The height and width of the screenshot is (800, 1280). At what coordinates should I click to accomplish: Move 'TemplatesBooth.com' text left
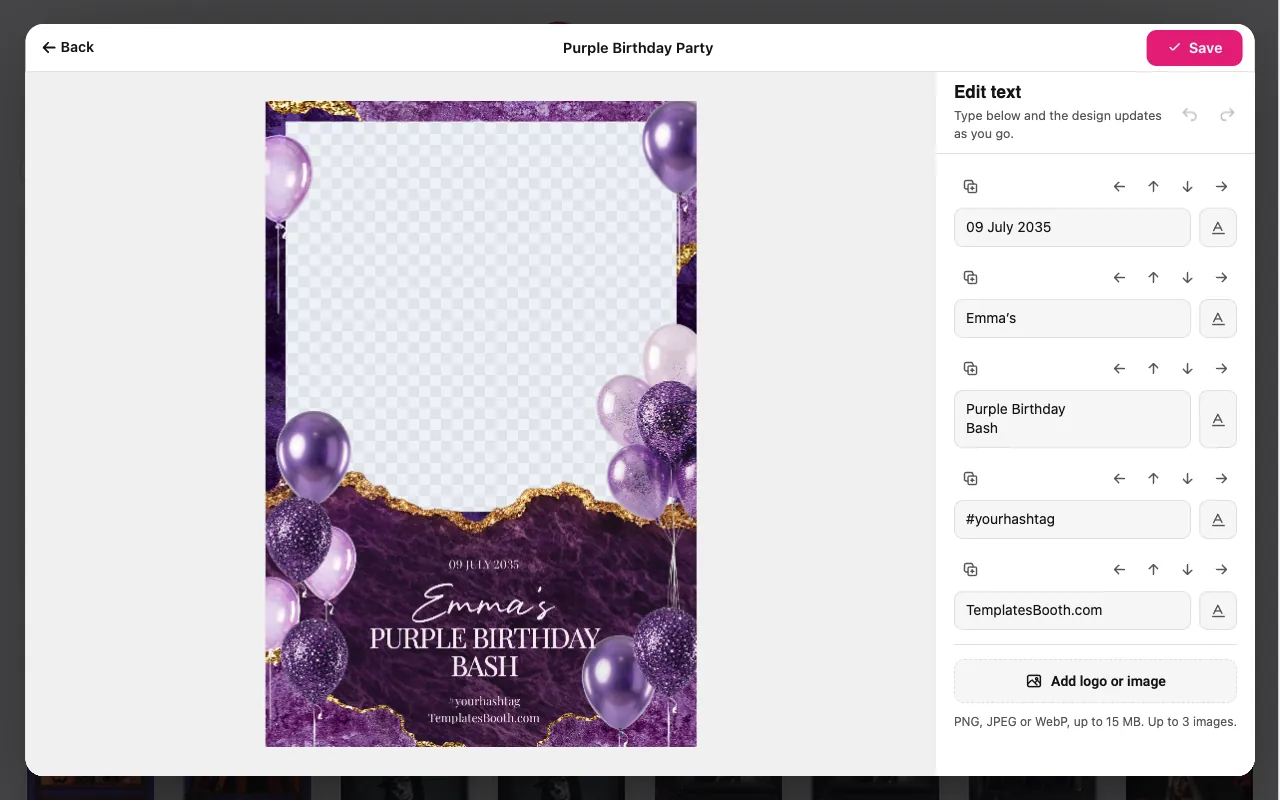[x=1119, y=570]
